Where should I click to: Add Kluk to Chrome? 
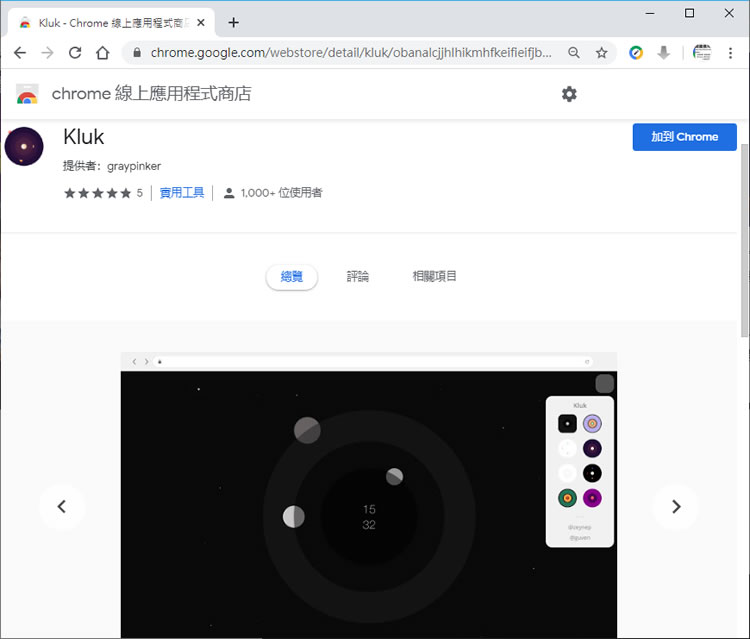coord(684,137)
